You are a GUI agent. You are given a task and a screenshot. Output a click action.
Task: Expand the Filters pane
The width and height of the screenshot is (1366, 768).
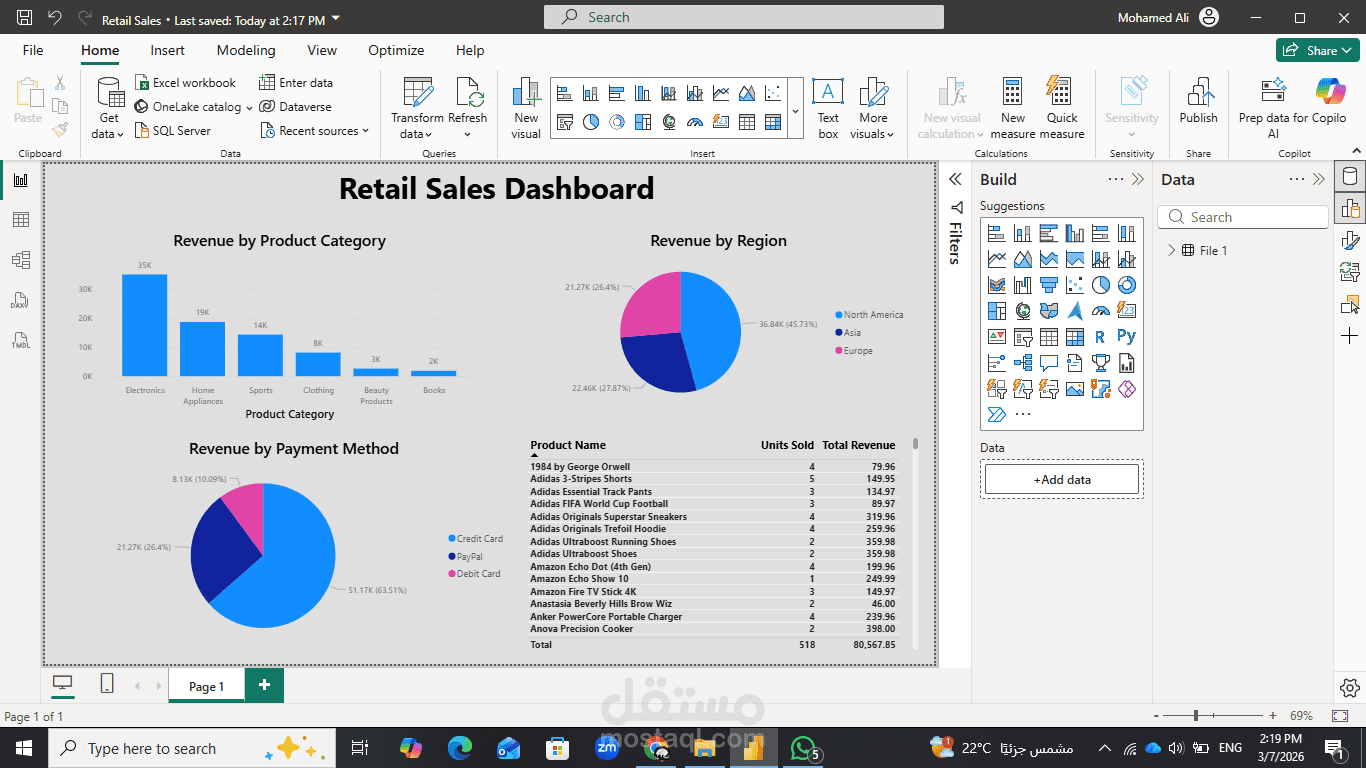pyautogui.click(x=955, y=179)
